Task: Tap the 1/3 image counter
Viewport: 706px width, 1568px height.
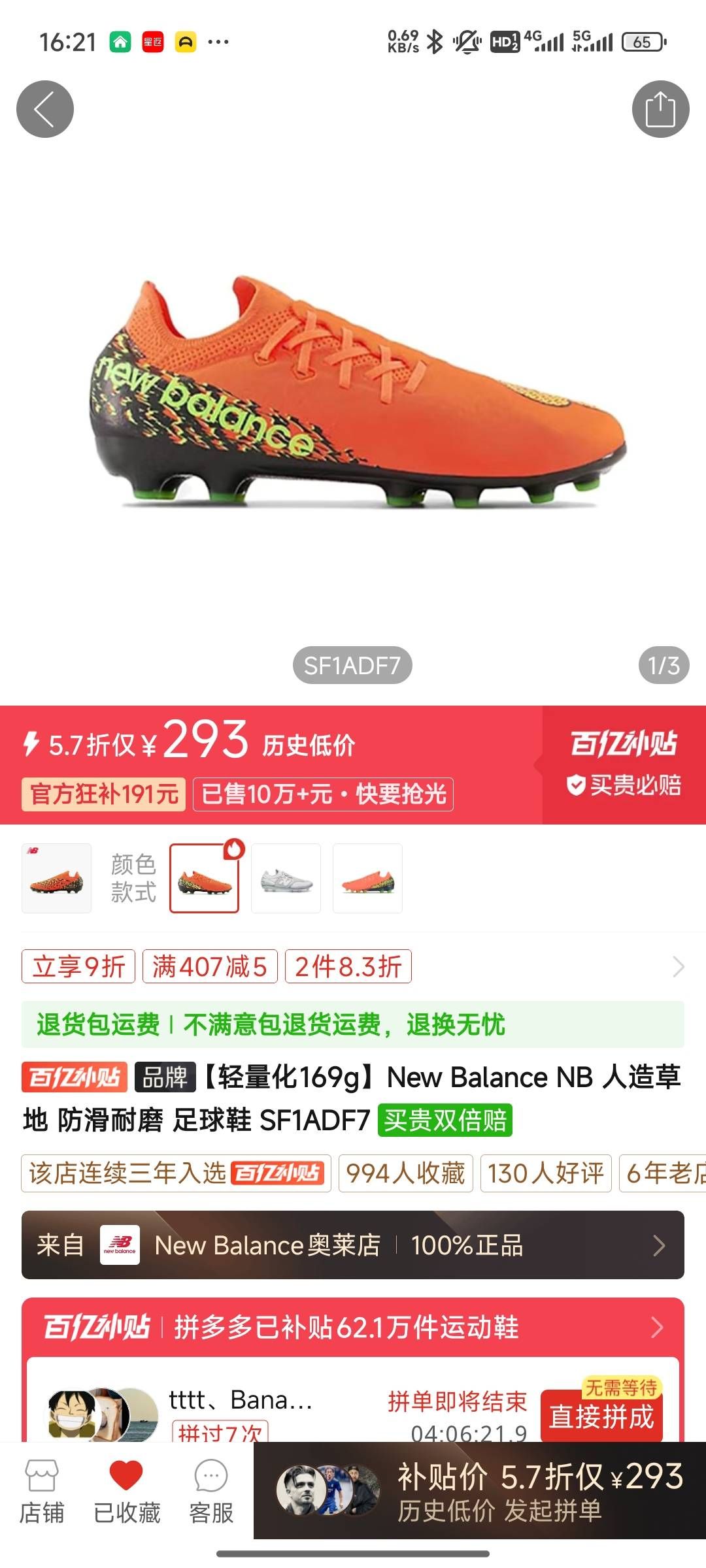Action: point(664,666)
